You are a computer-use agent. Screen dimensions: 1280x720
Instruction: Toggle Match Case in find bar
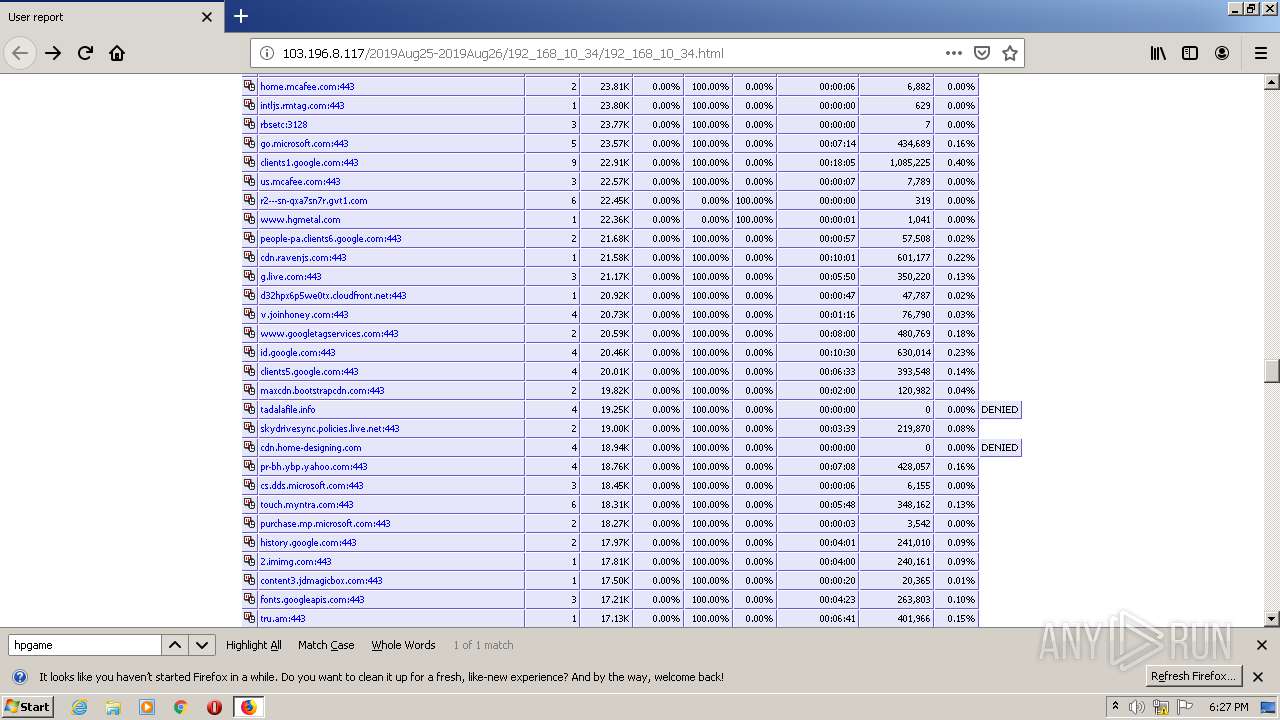coord(326,645)
